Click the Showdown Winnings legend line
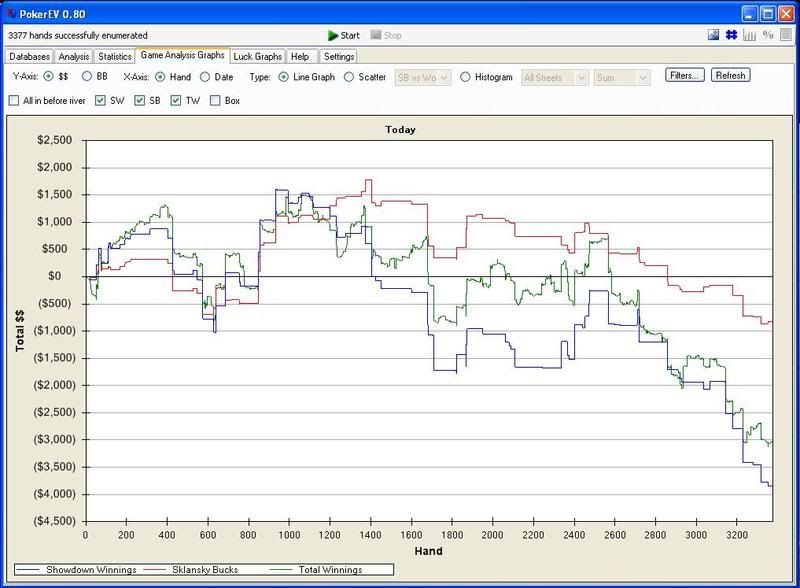 tap(28, 570)
